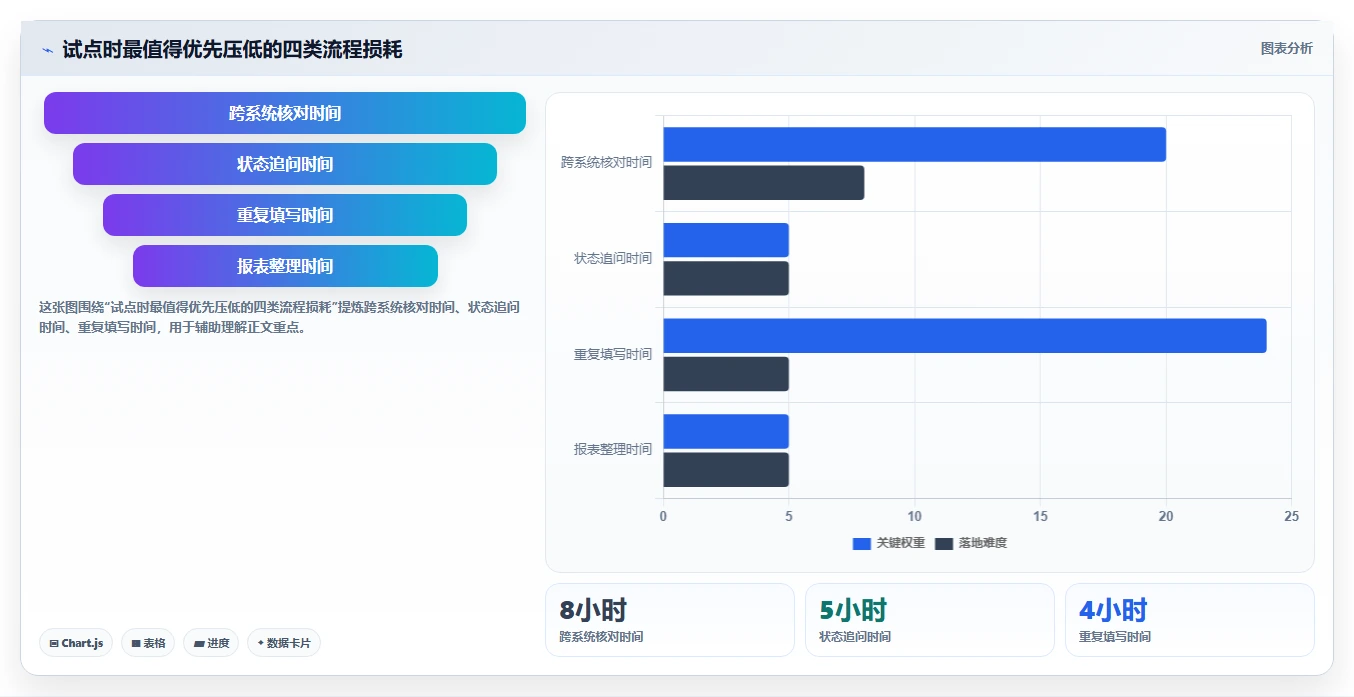Click the lightning icon beside the title
Image resolution: width=1354 pixels, height=697 pixels.
point(47,49)
